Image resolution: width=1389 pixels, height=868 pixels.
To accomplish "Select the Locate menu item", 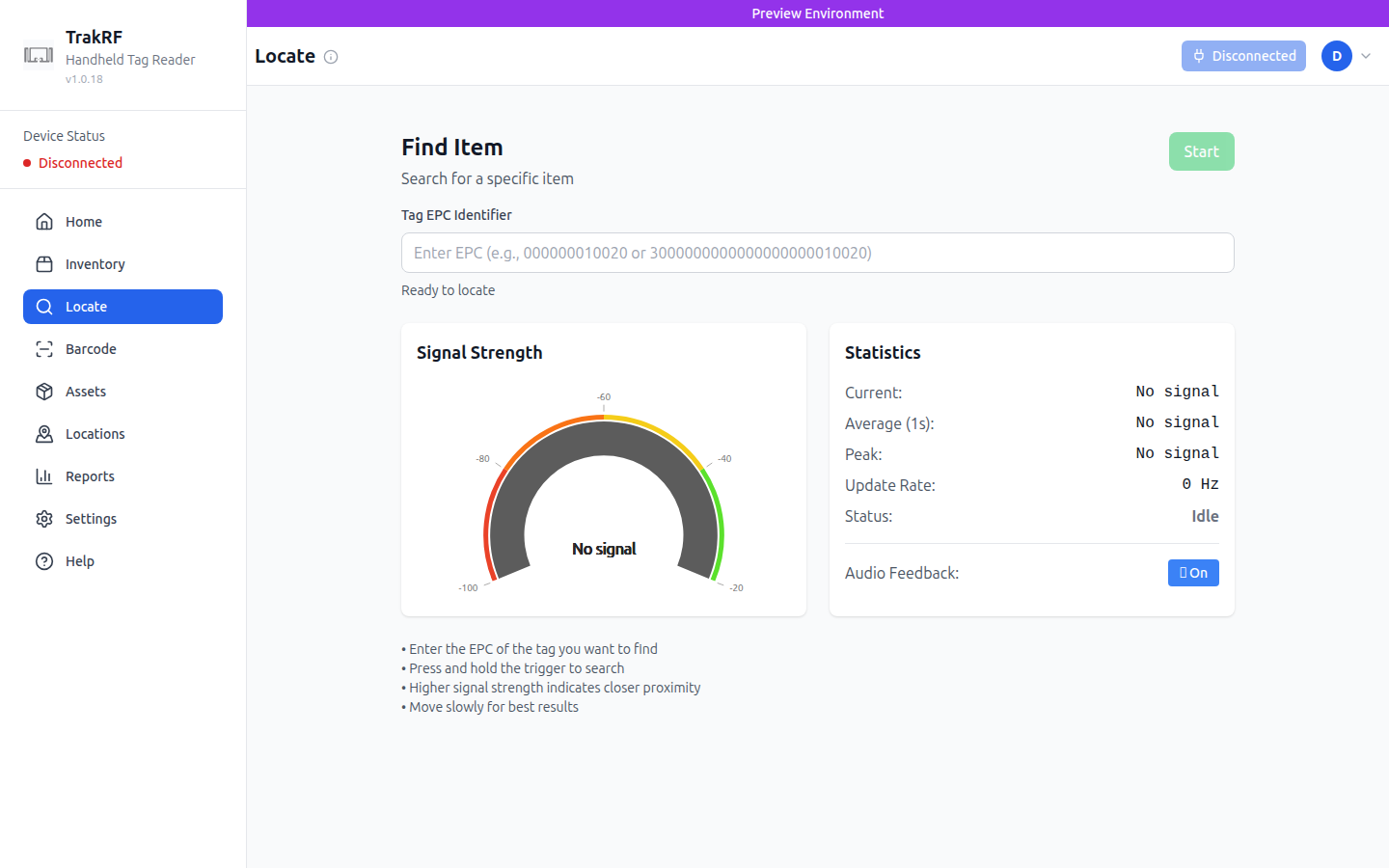I will (123, 307).
